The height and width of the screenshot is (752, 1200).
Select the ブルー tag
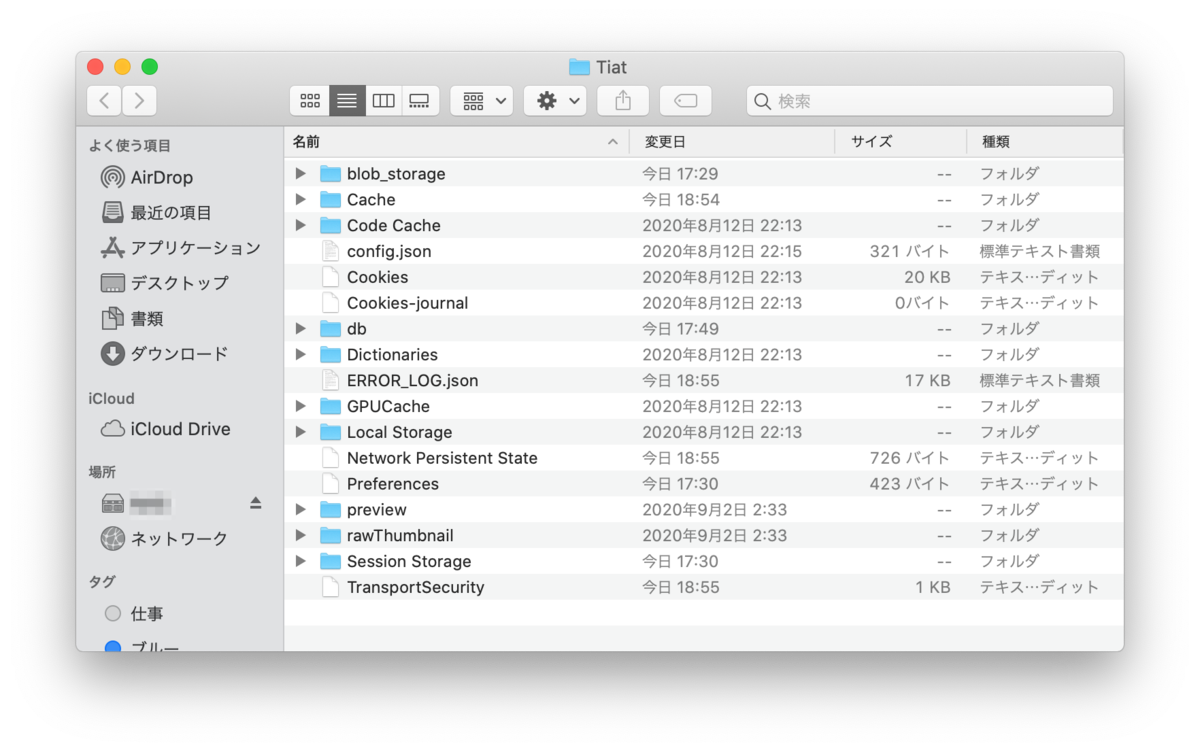pyautogui.click(x=142, y=646)
